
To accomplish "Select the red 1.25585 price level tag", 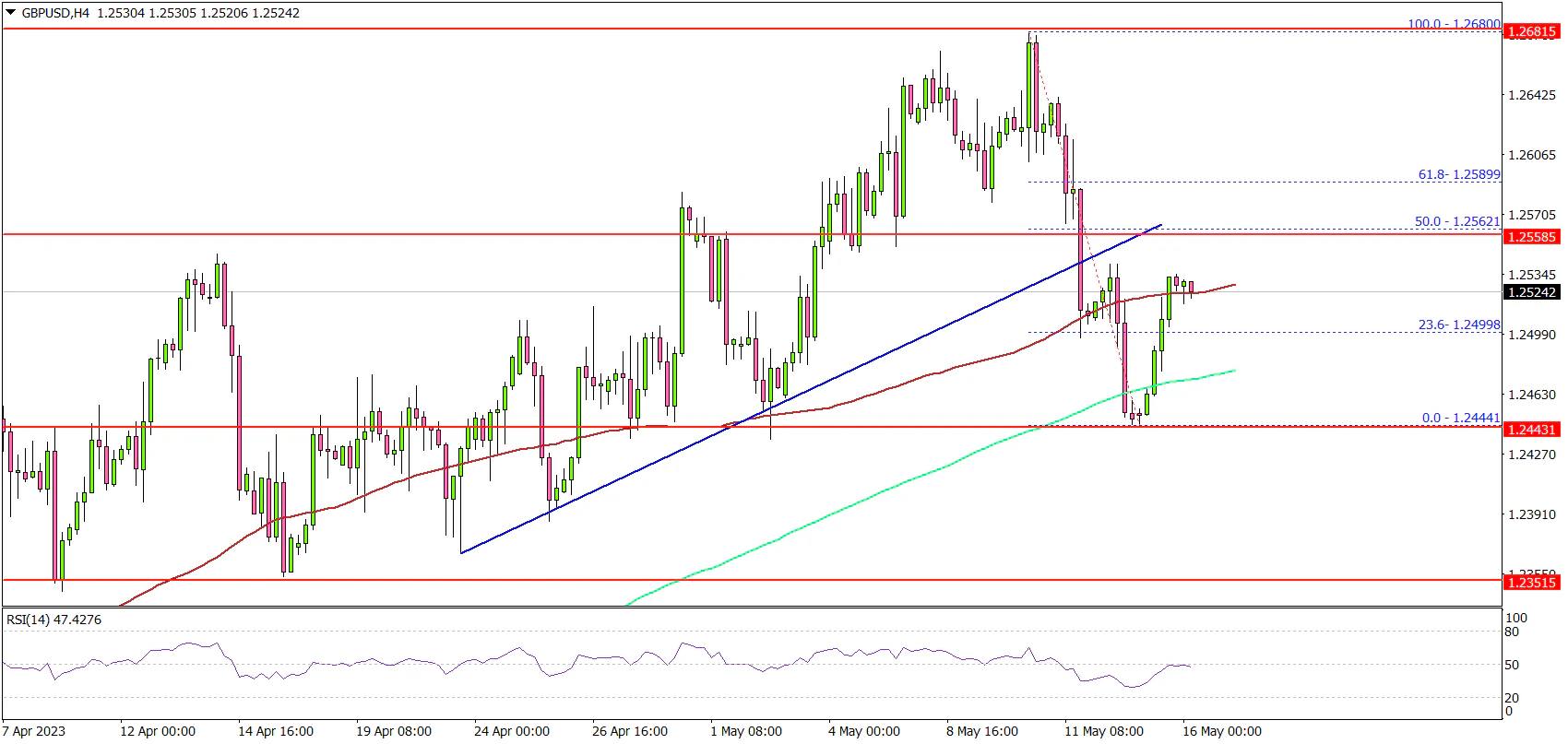I will [x=1531, y=237].
